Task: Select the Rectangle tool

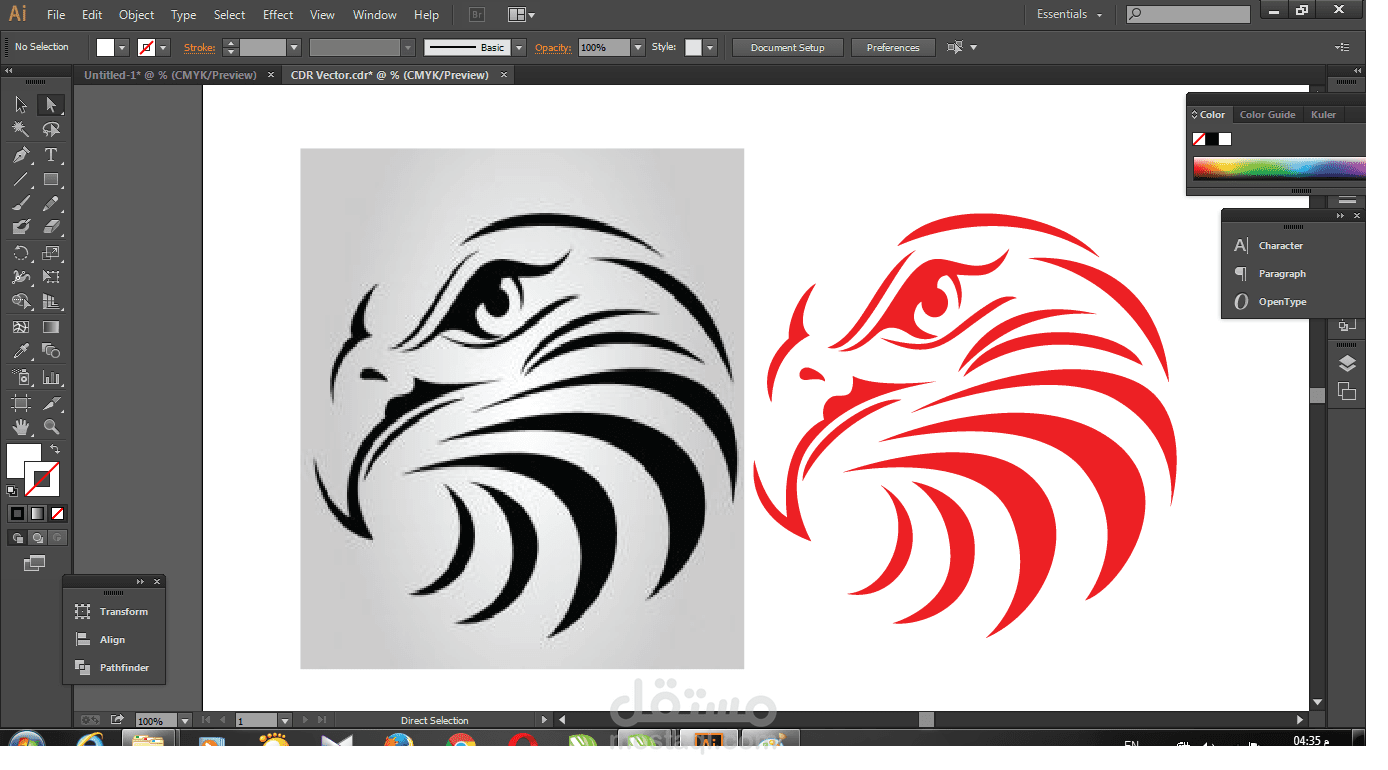Action: 51,180
